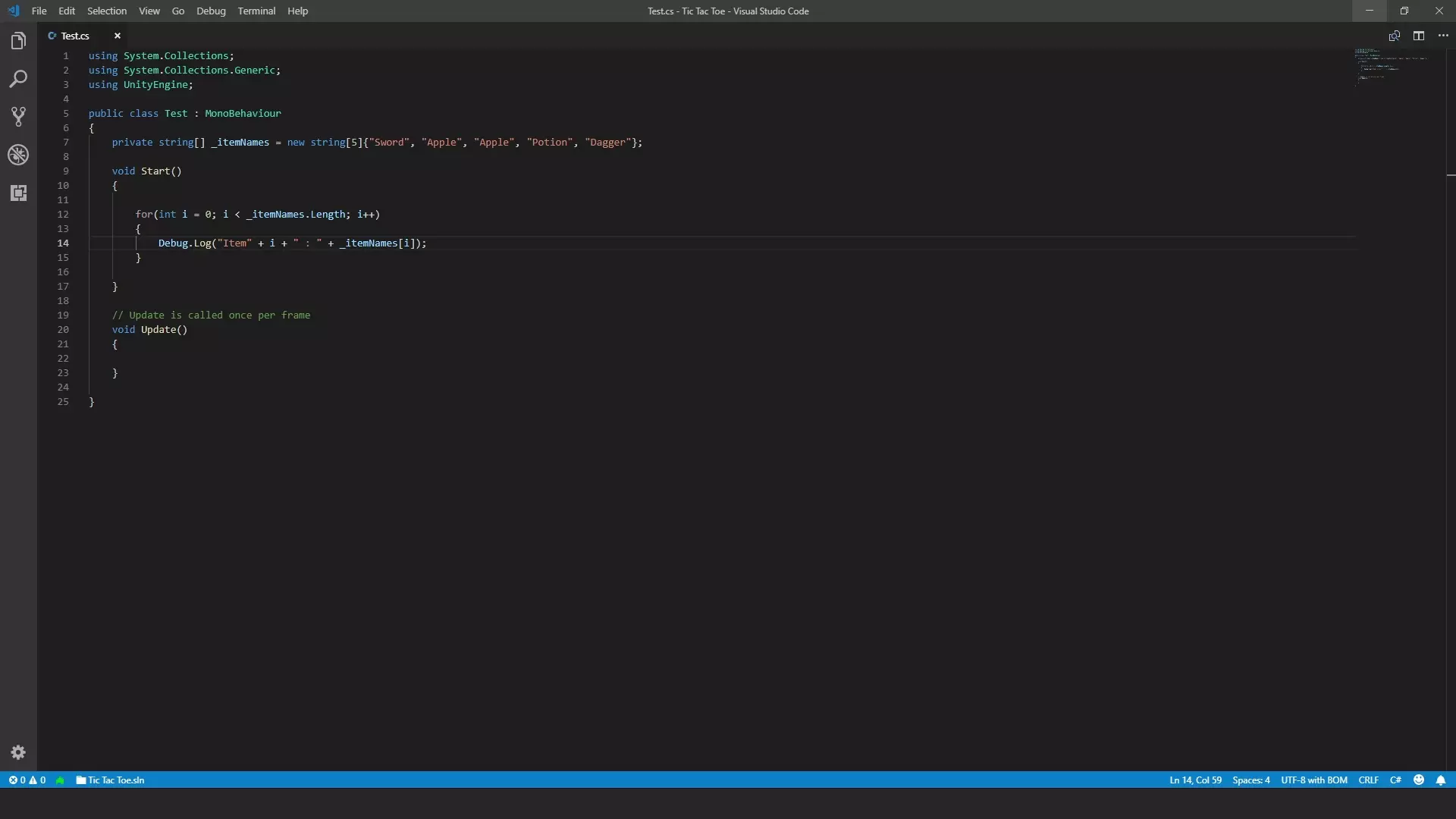Open the Search panel icon
This screenshot has height=819, width=1456.
18,78
